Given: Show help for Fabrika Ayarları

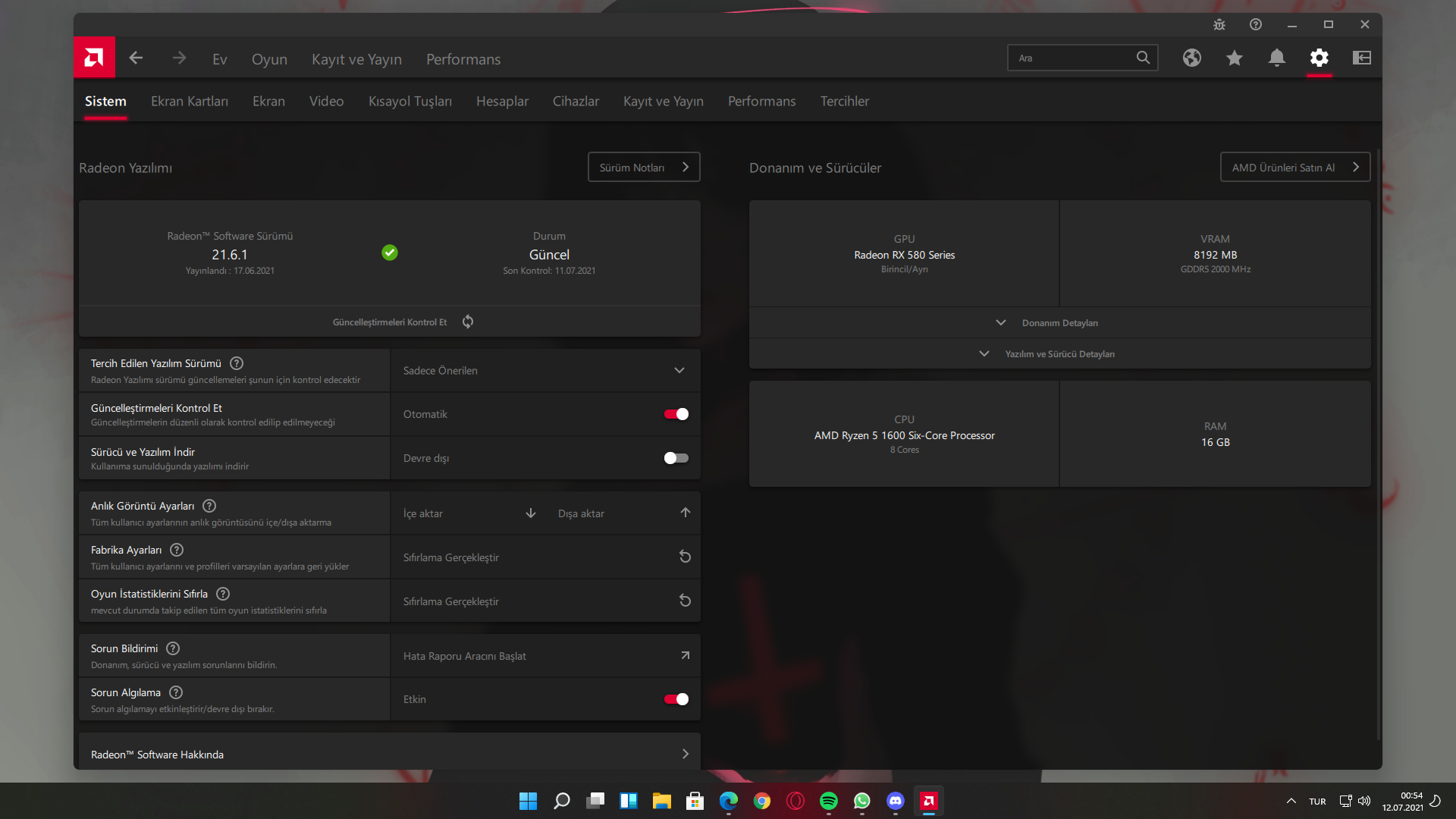Looking at the screenshot, I should [177, 550].
